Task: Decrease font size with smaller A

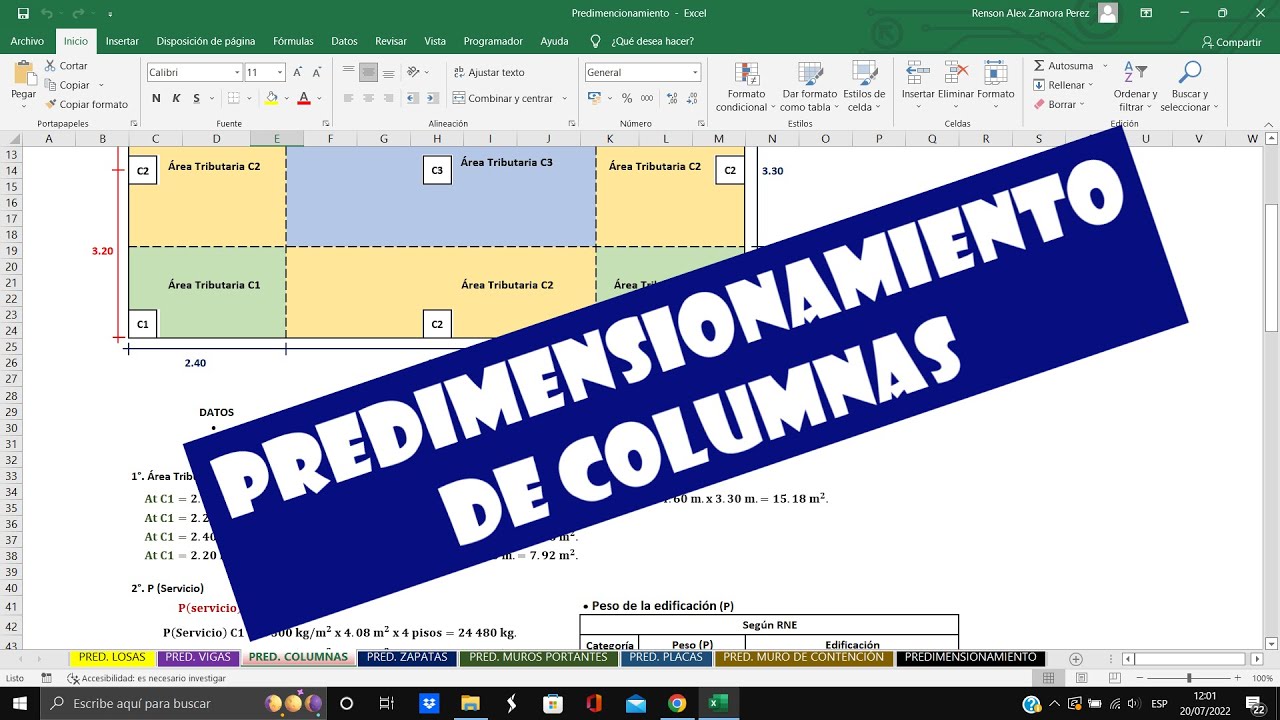Action: (316, 72)
